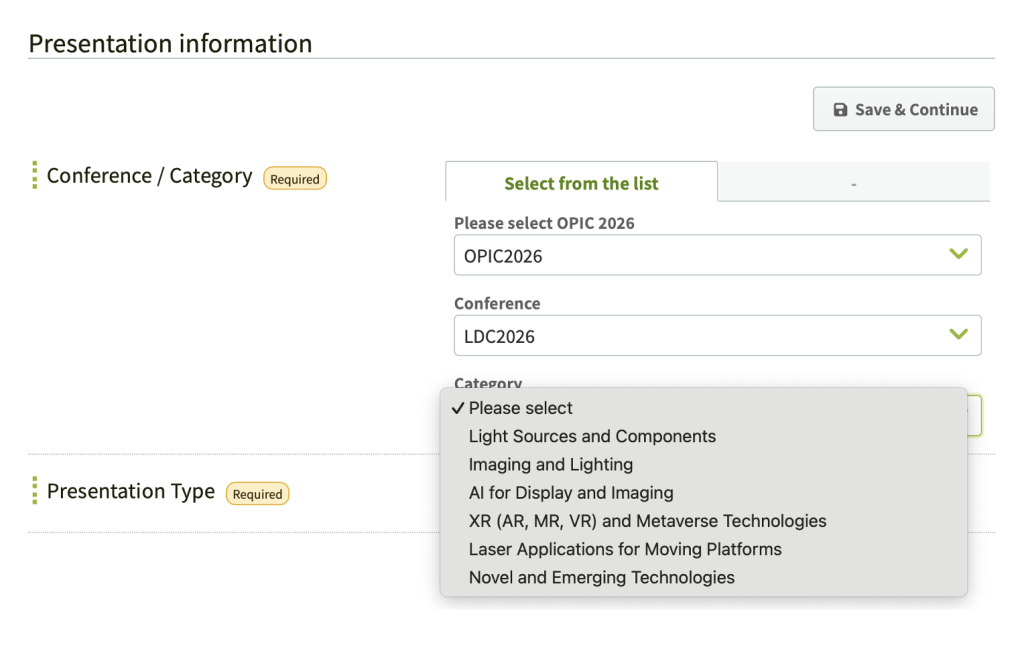Choose 'XR (AR, MR, VR) and Metaverse Technologies'
This screenshot has height=647, width=1024.
click(647, 521)
